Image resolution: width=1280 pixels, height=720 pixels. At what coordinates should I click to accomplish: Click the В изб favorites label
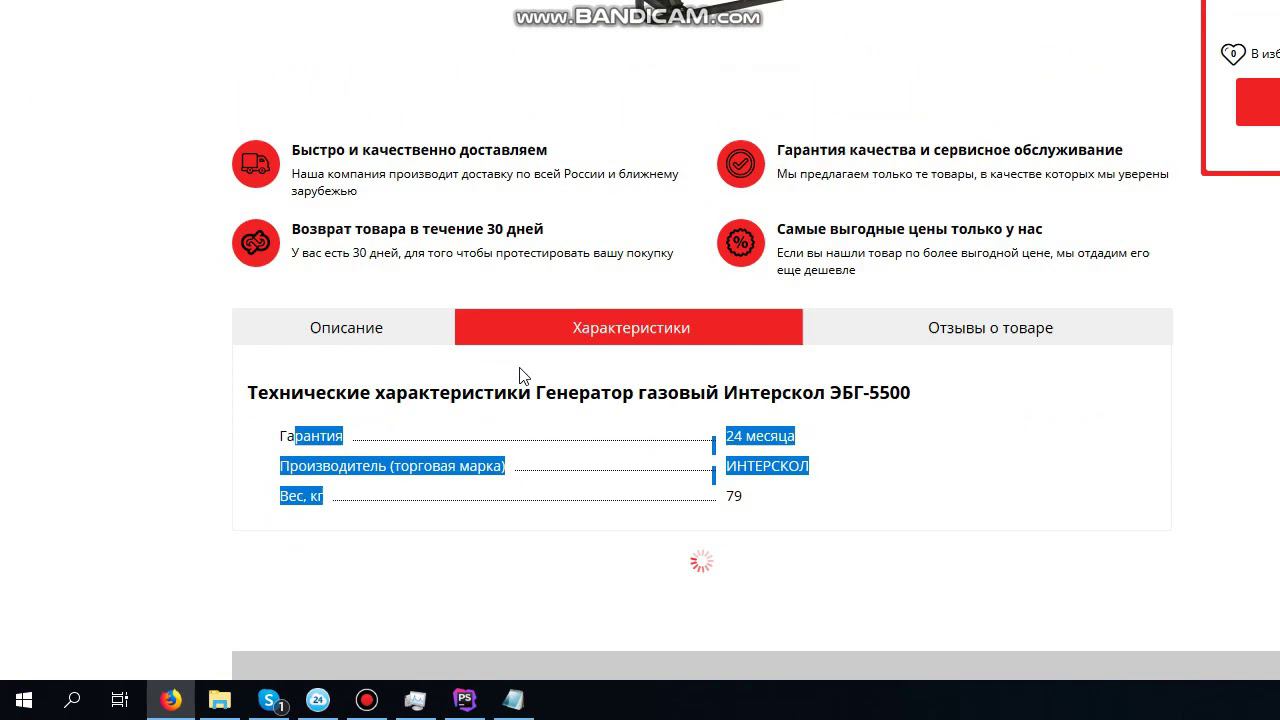tap(1265, 54)
